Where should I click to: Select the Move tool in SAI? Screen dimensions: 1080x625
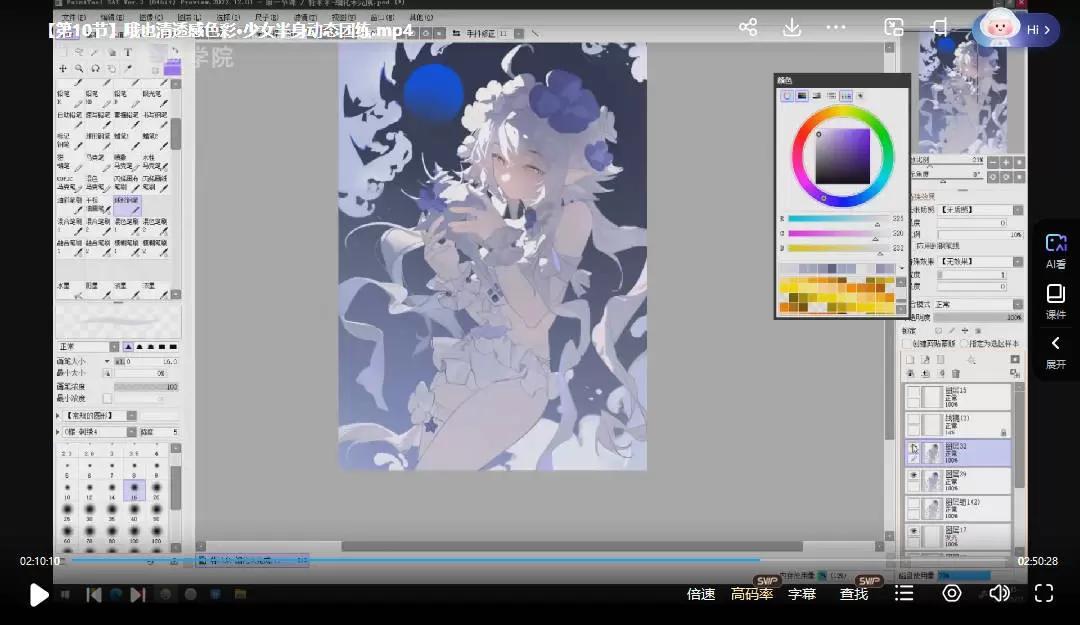point(63,69)
